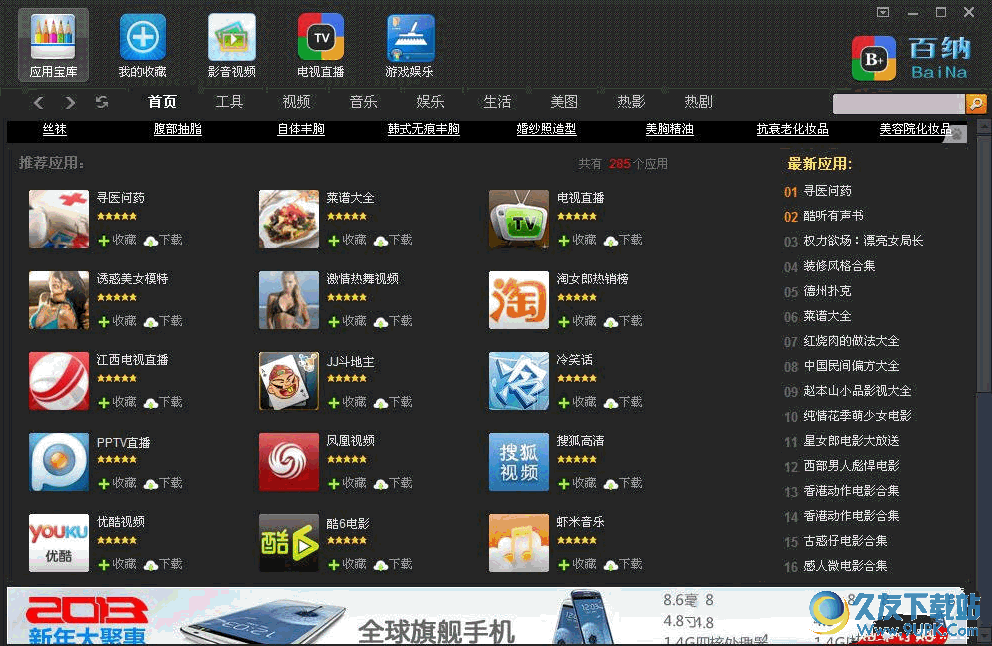Viewport: 992px width, 646px height.
Task: Switch to the 热影 tab
Action: coord(631,102)
